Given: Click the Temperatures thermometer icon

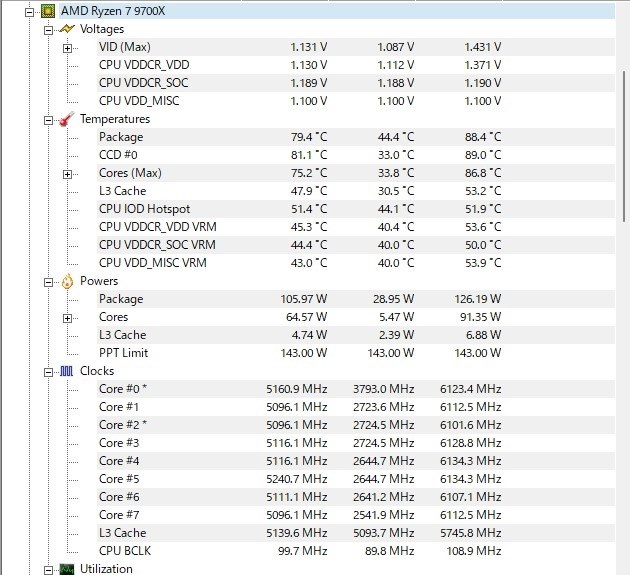Looking at the screenshot, I should (x=67, y=119).
